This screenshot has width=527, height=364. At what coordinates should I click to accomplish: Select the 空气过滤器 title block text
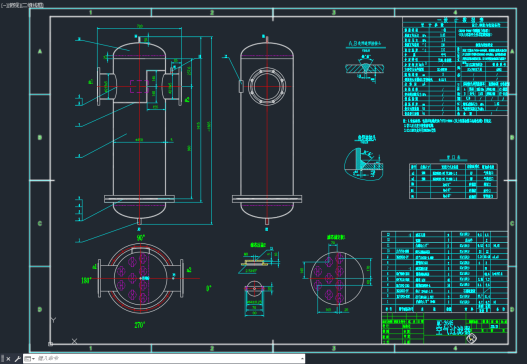coord(453,330)
